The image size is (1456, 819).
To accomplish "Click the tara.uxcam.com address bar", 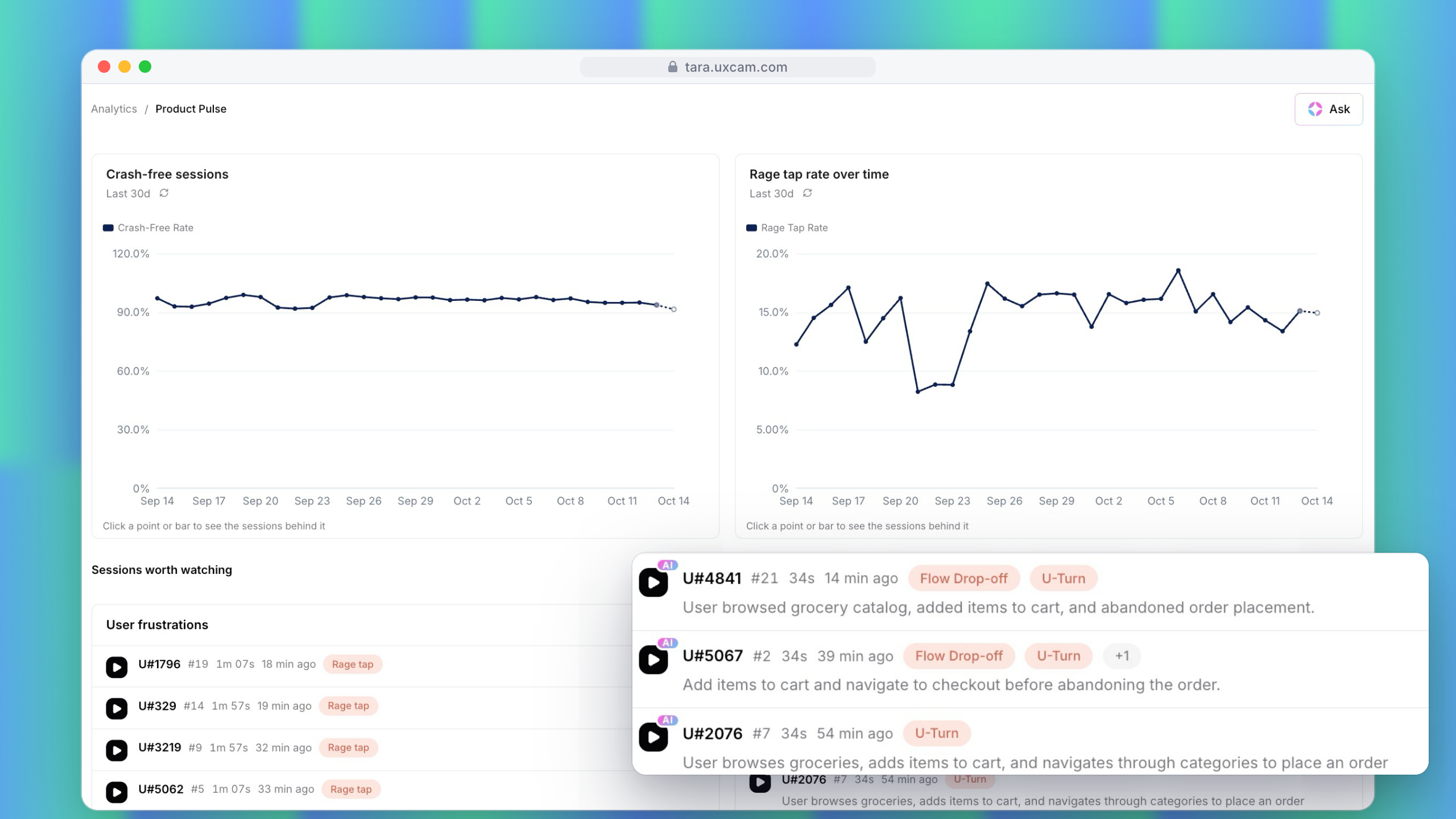I will (727, 67).
